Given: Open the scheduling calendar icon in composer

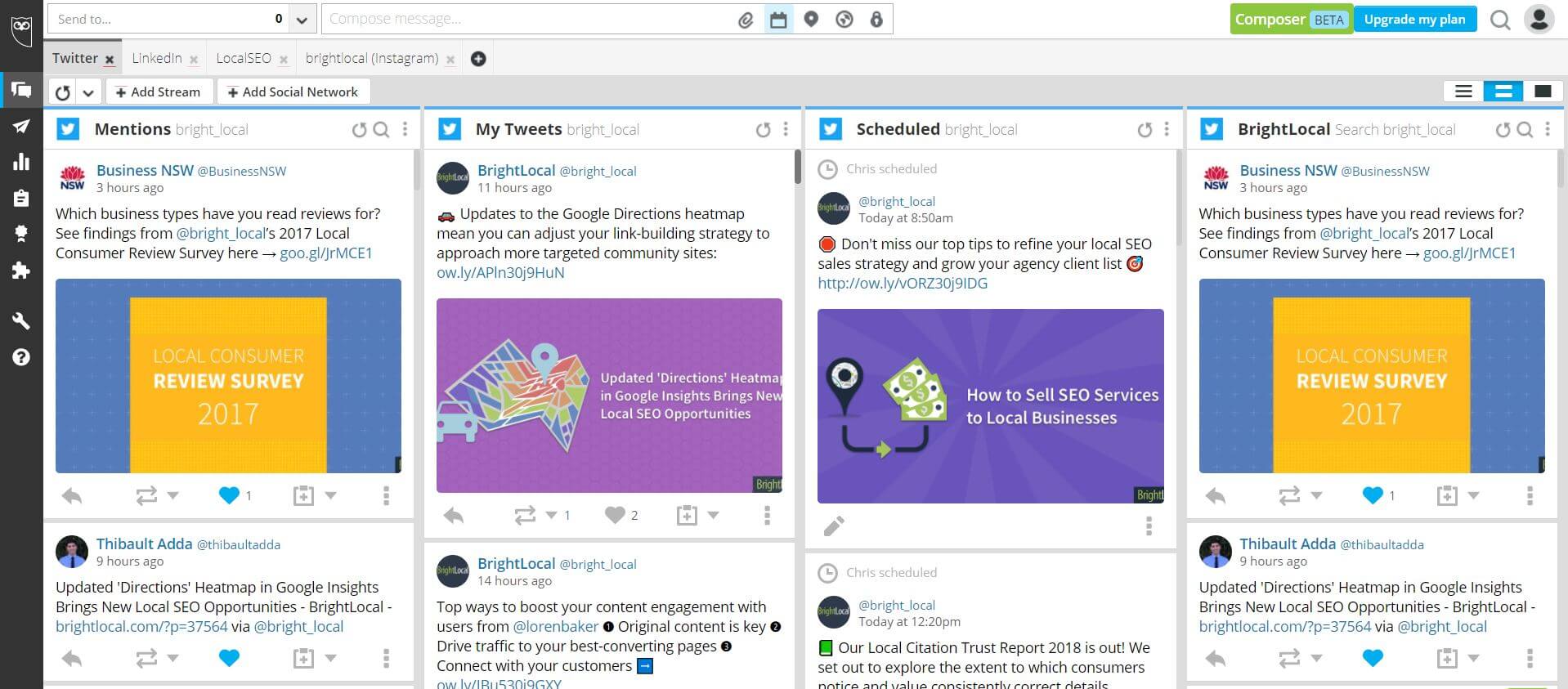Looking at the screenshot, I should click(x=778, y=20).
